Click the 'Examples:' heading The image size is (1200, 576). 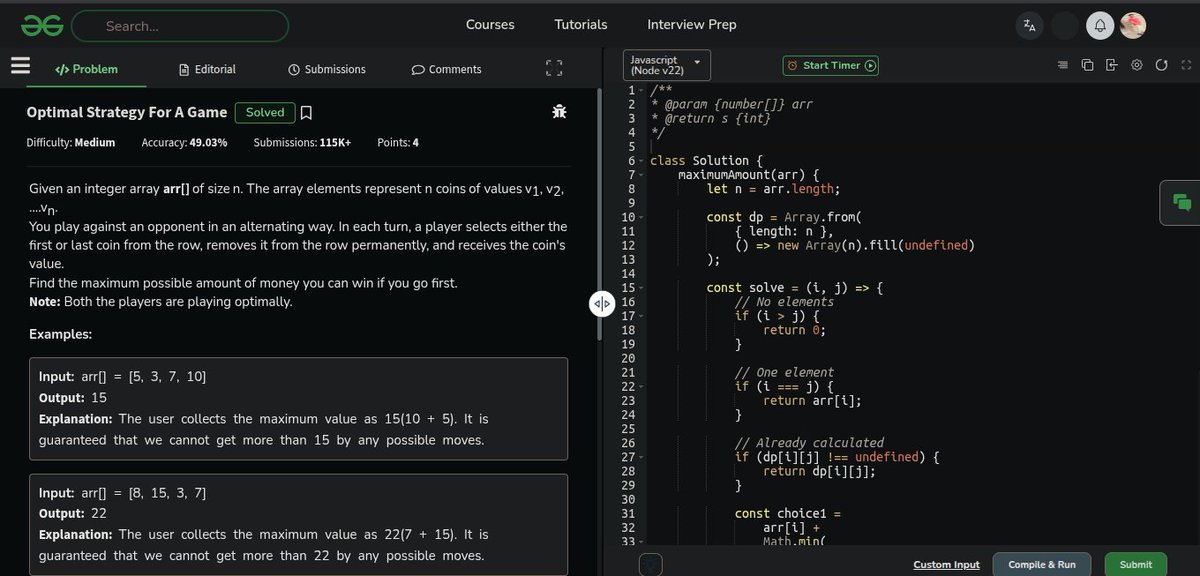(61, 334)
